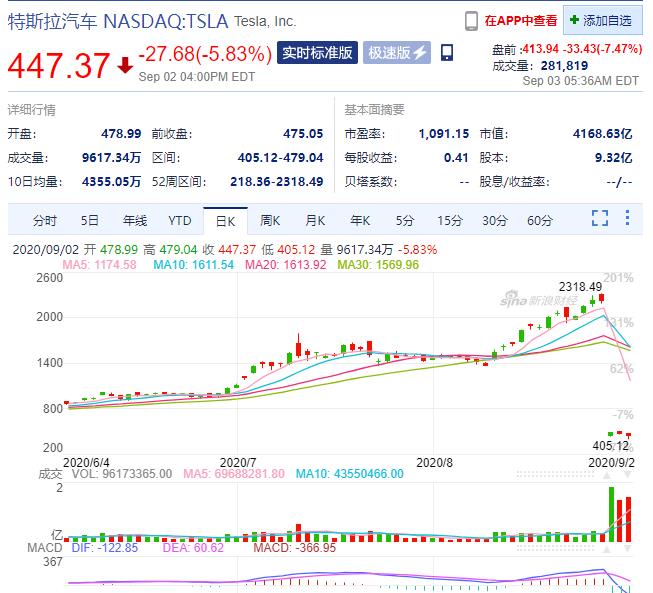Click the MA5: 1174.58 price legend label

(99, 264)
